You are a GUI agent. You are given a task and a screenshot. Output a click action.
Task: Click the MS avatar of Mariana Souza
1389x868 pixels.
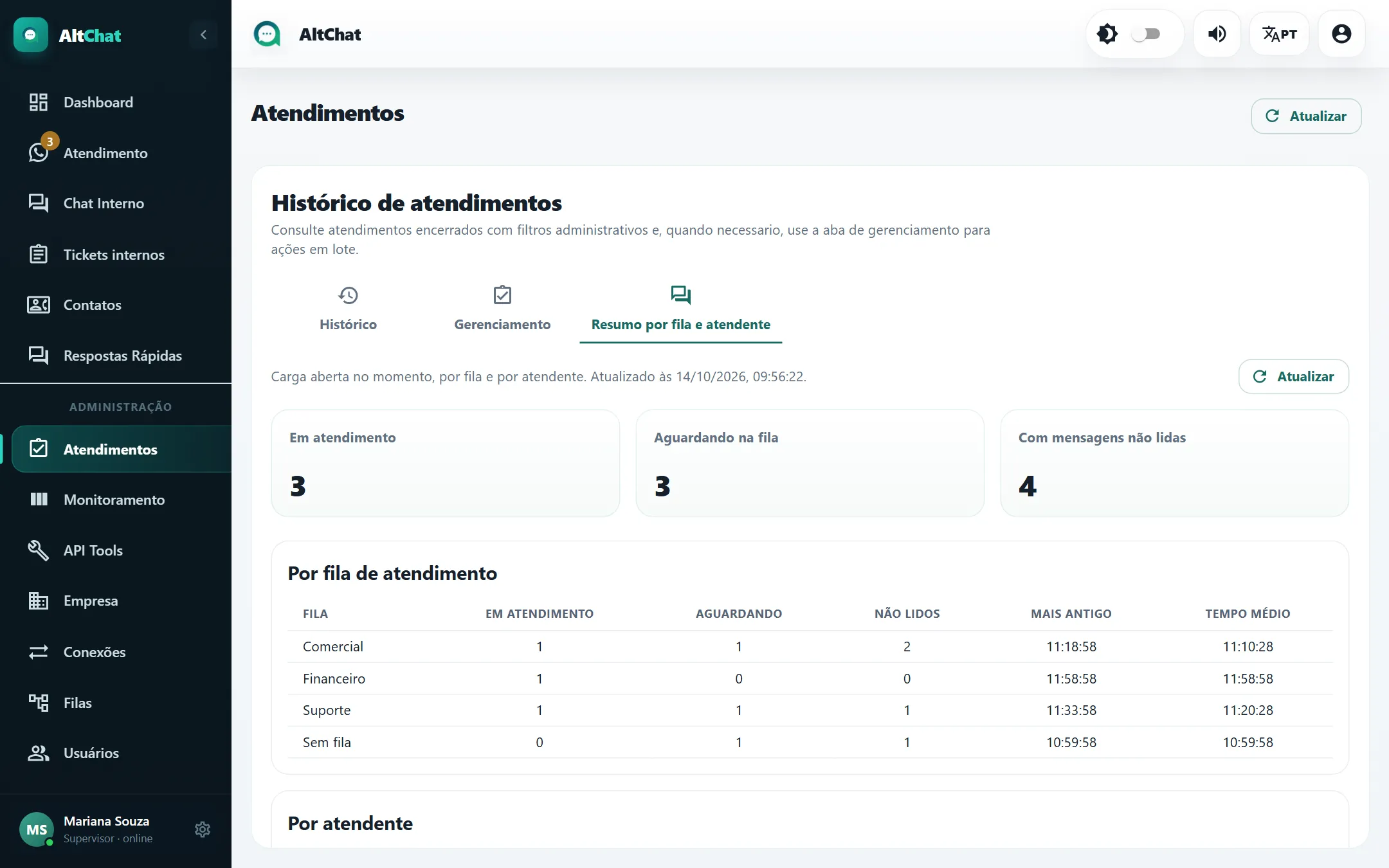pos(37,829)
